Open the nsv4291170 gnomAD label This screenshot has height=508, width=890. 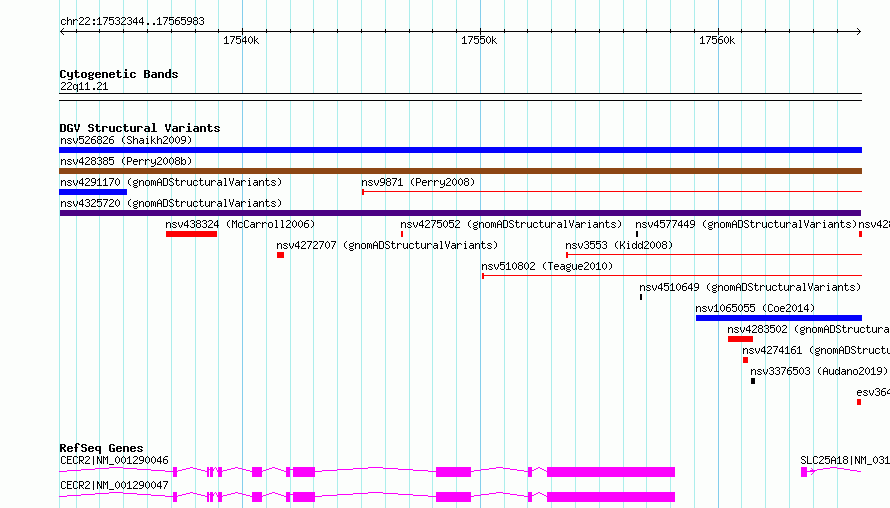[x=171, y=182]
